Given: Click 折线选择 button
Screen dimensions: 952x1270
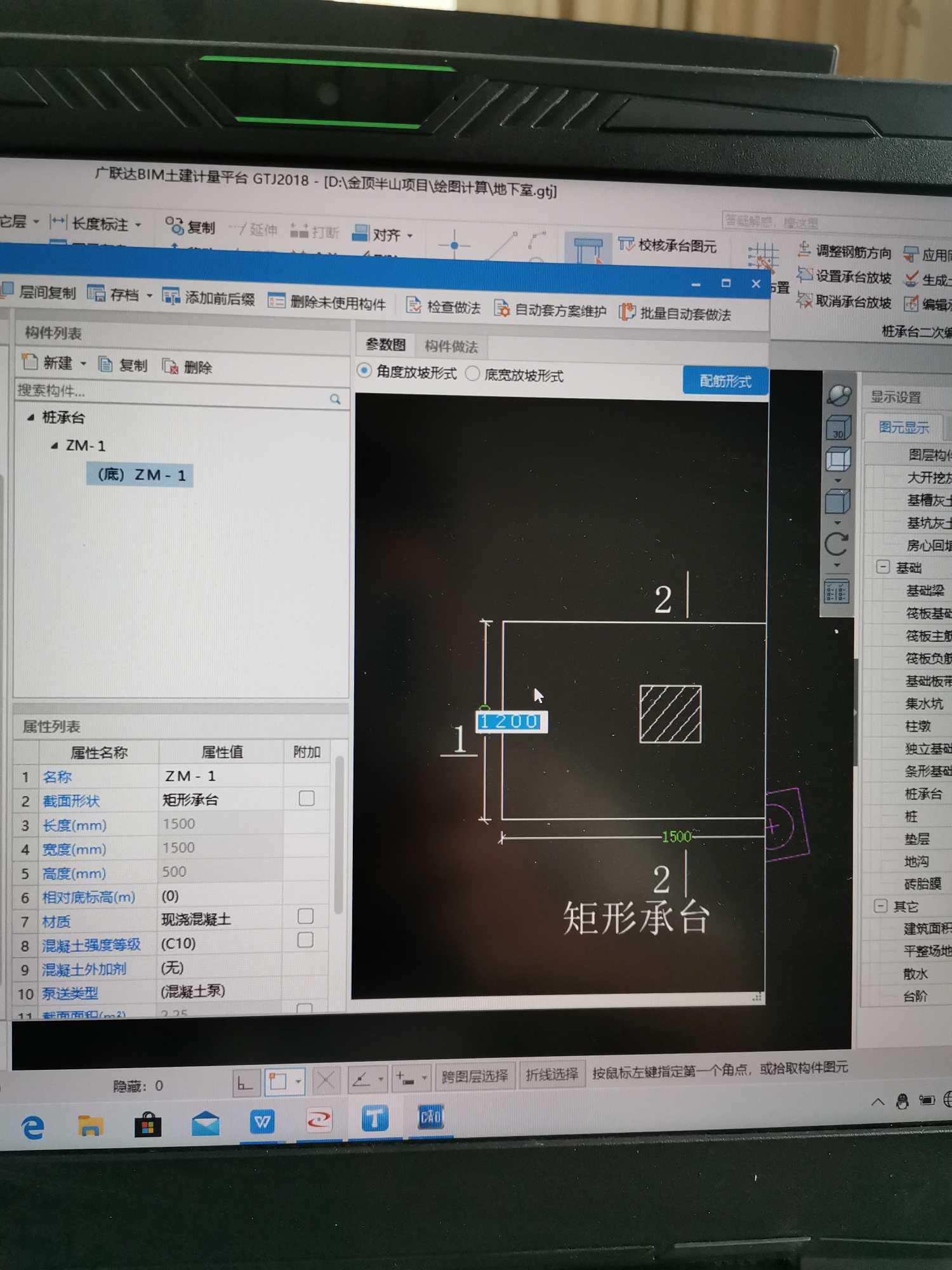Looking at the screenshot, I should coord(552,1074).
